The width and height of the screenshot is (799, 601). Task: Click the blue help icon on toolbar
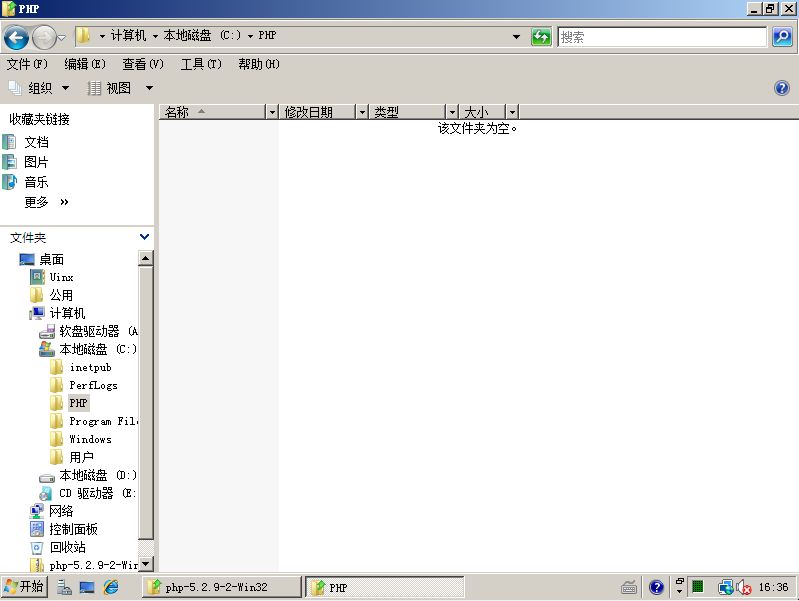(782, 88)
